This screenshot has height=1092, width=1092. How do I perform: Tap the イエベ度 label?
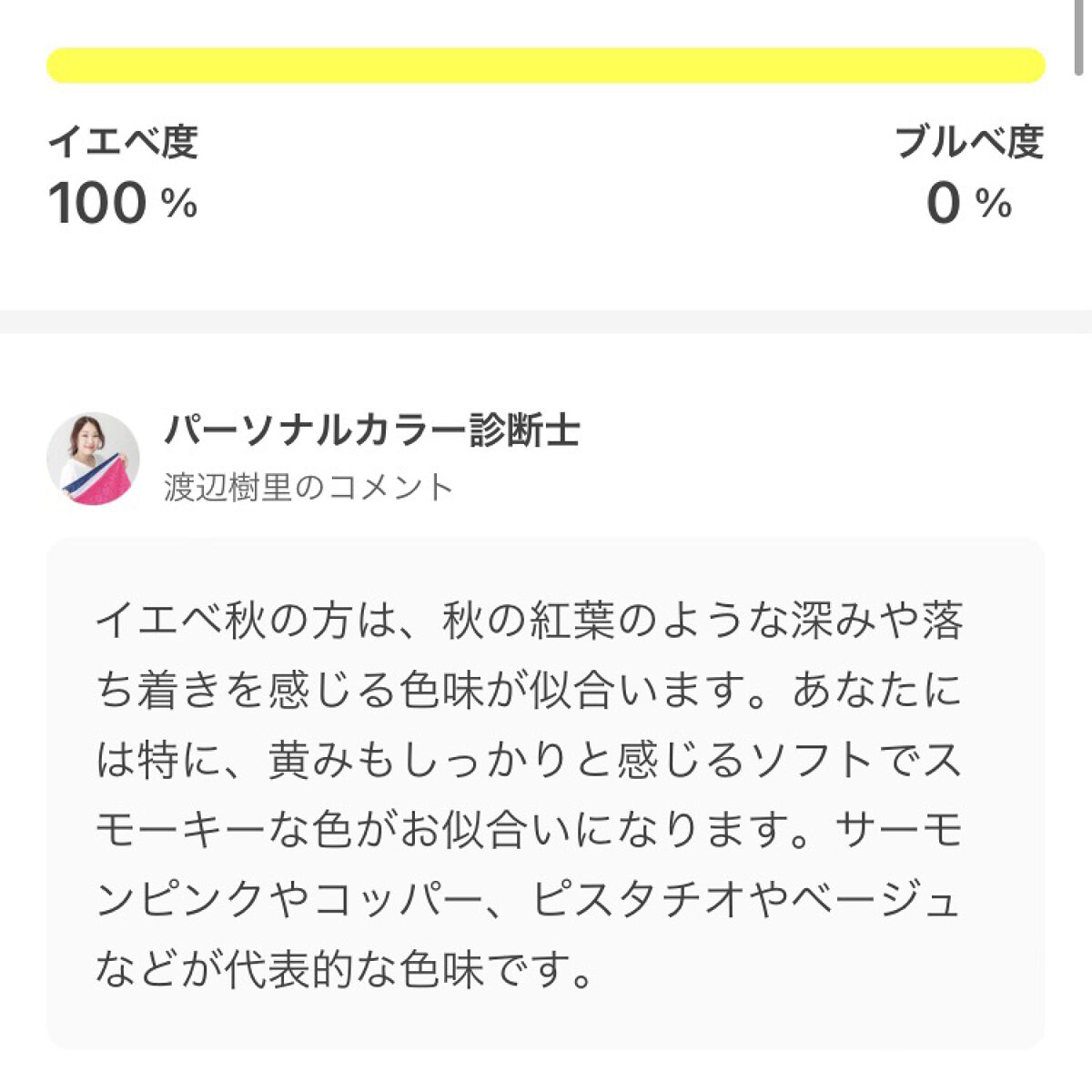(x=122, y=142)
